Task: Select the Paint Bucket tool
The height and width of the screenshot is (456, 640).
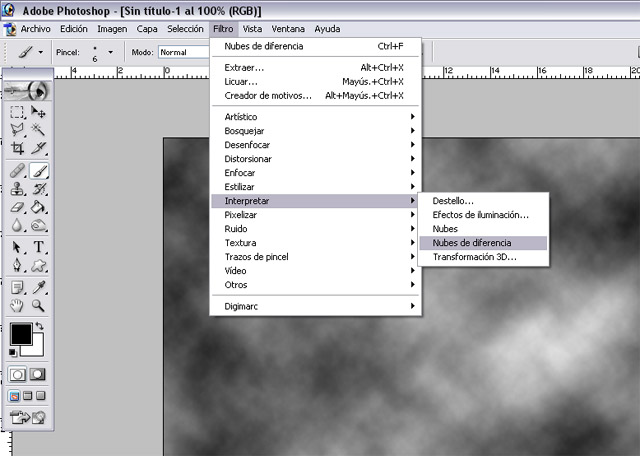Action: tap(39, 207)
